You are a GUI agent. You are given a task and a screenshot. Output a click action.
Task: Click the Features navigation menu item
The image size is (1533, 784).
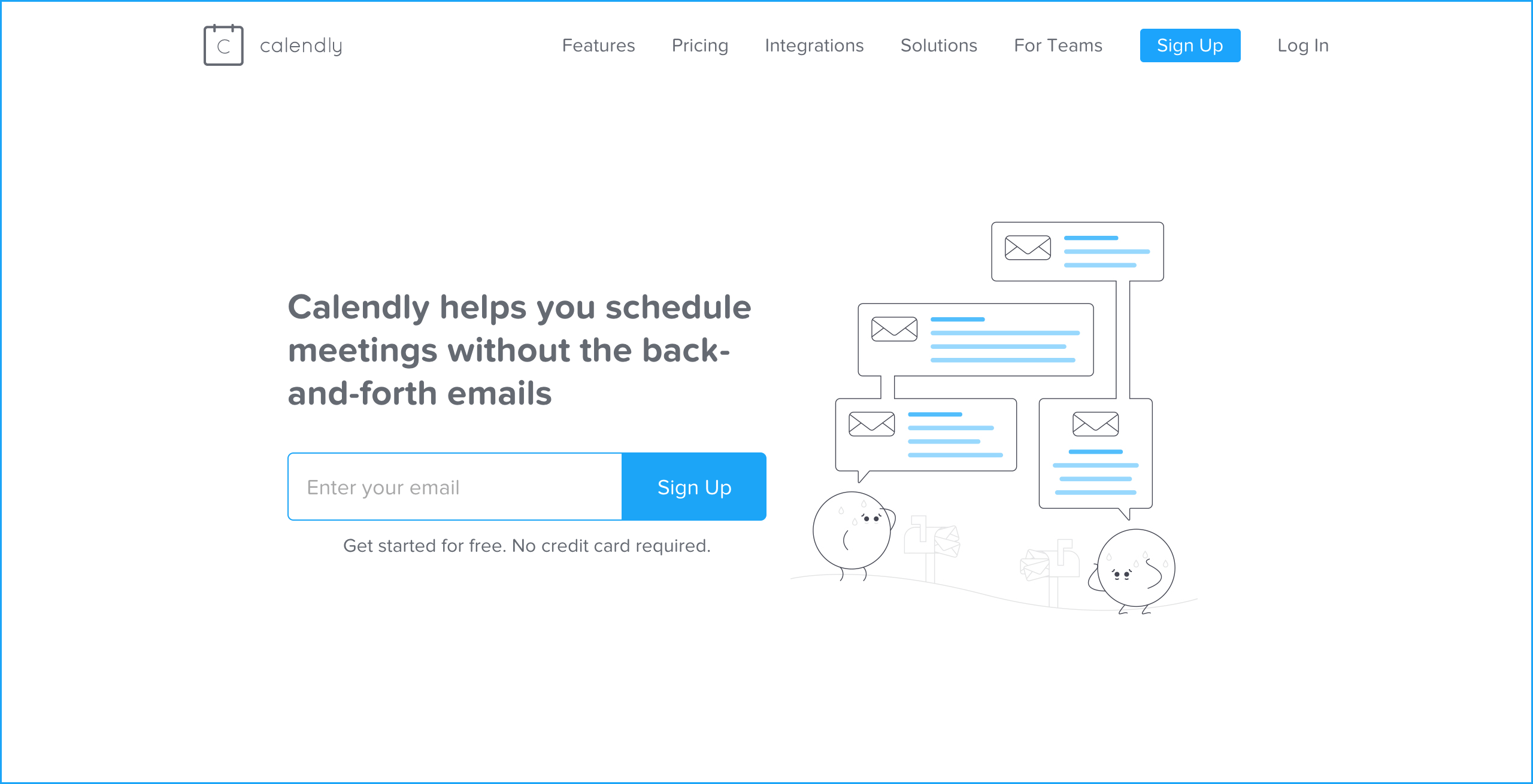click(x=597, y=45)
